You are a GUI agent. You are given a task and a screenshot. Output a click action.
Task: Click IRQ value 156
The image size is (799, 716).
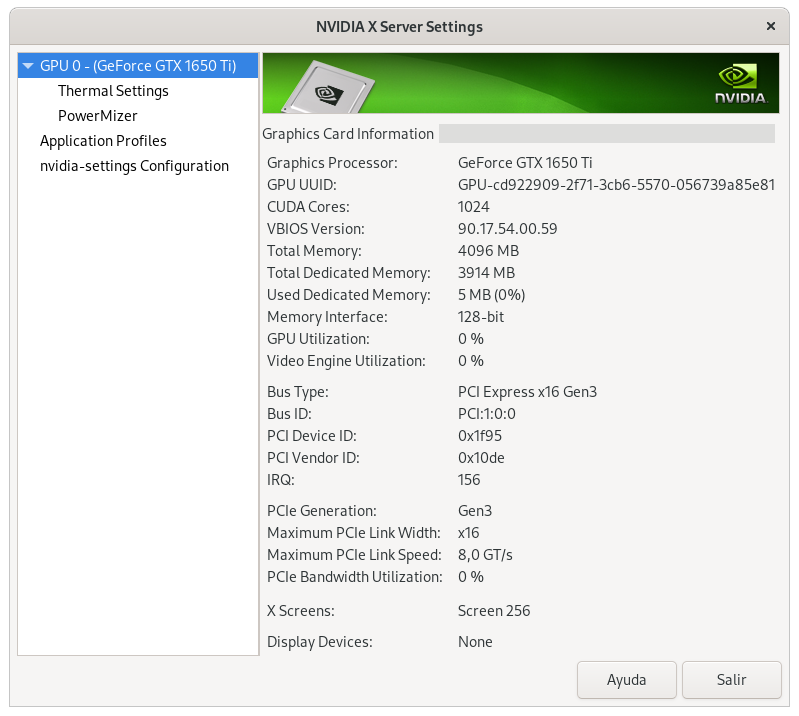click(x=469, y=480)
